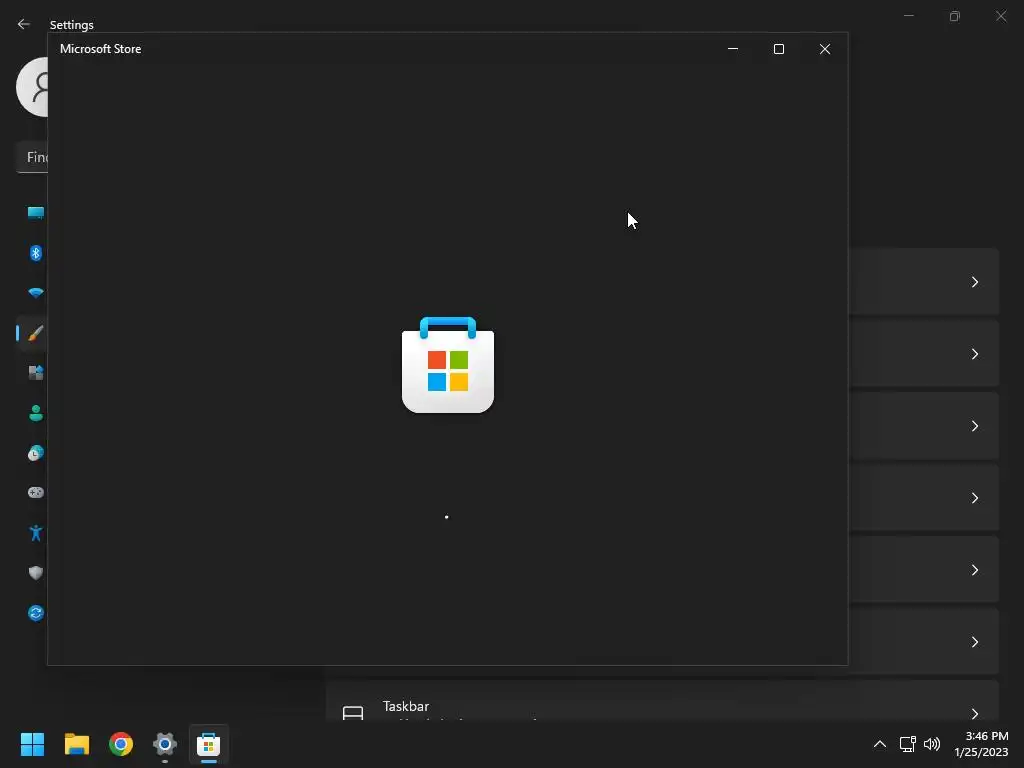Go back using Settings back arrow
This screenshot has width=1024, height=768.
pos(24,24)
